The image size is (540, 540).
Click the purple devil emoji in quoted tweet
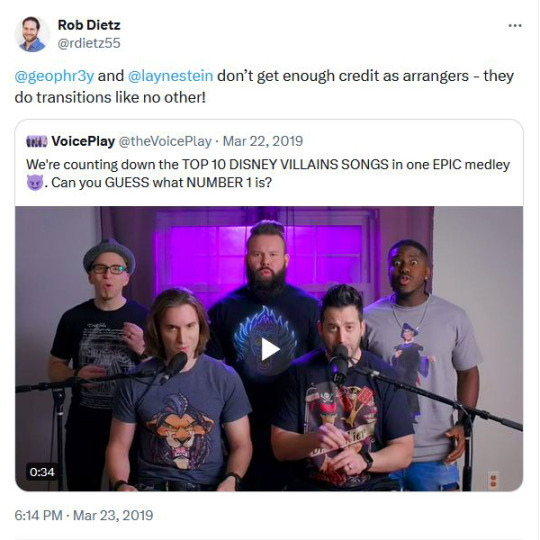(x=35, y=183)
